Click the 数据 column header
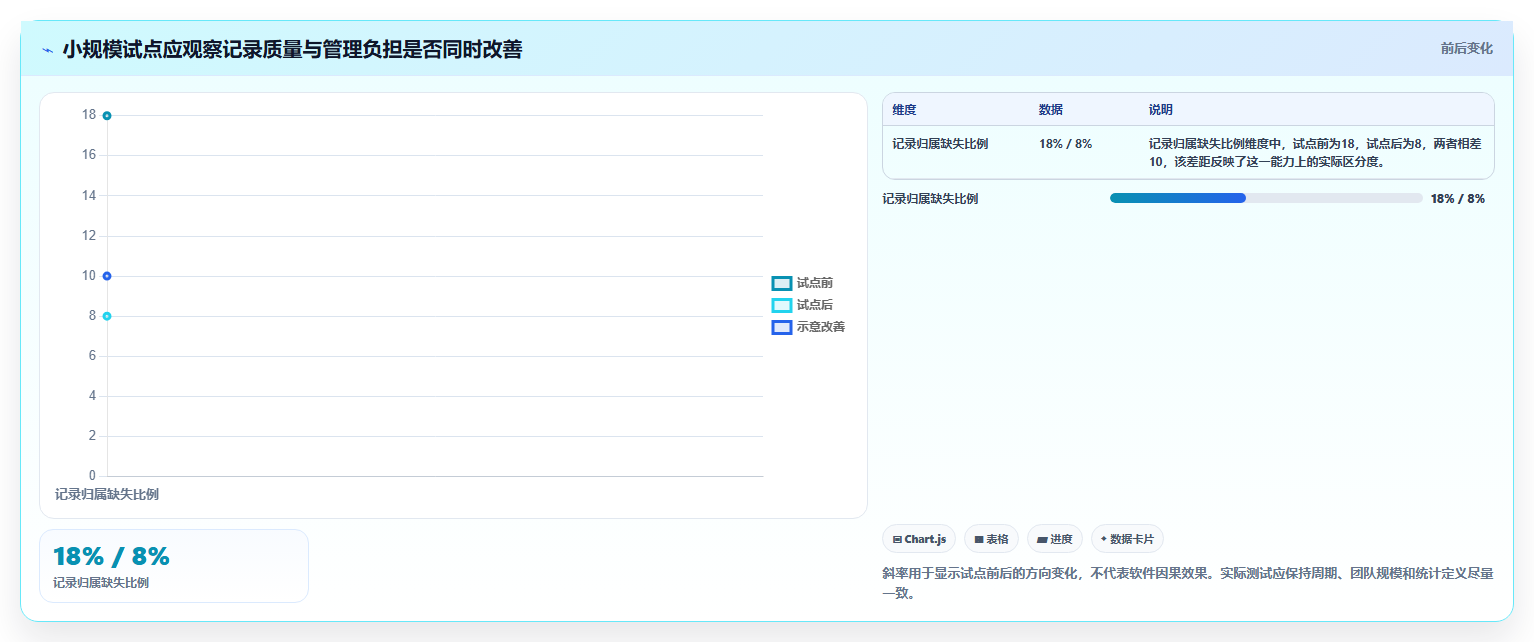Image resolution: width=1534 pixels, height=642 pixels. click(1051, 109)
